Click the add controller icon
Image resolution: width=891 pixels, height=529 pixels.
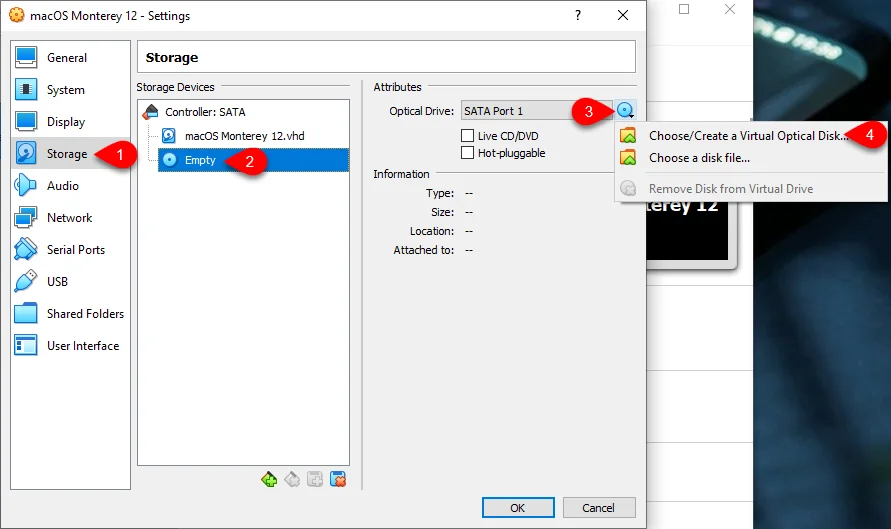[269, 480]
